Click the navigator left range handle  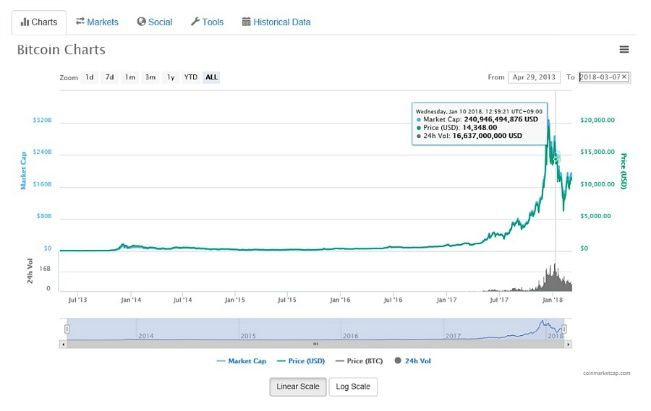[67, 329]
